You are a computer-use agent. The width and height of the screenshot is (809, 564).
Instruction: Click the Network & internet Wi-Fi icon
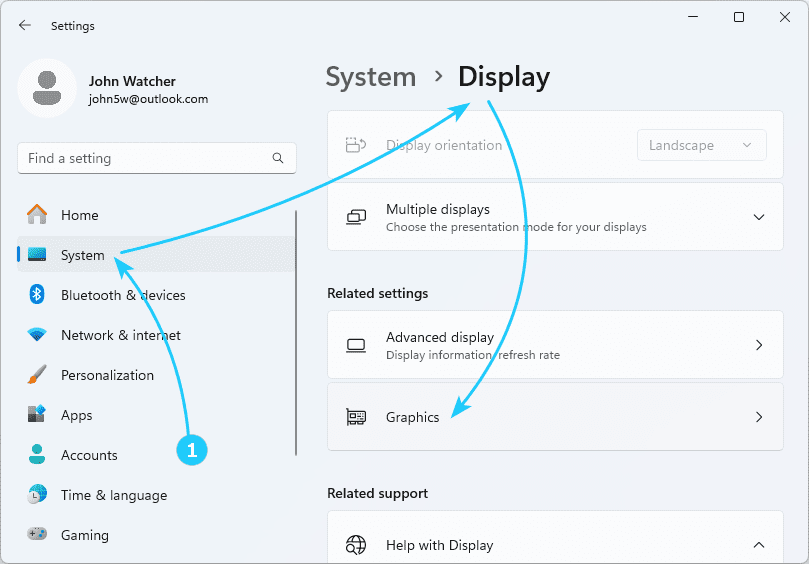point(37,335)
